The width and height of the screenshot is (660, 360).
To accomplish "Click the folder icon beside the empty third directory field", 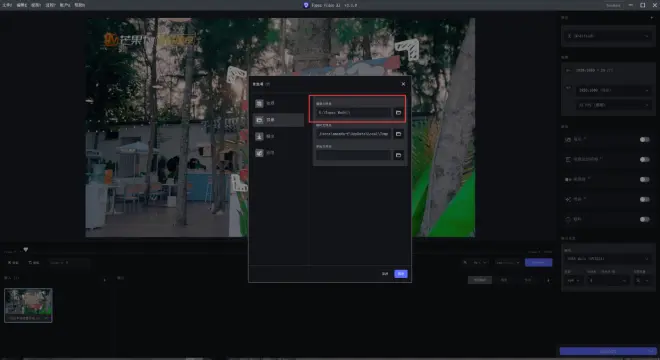I will 398,155.
